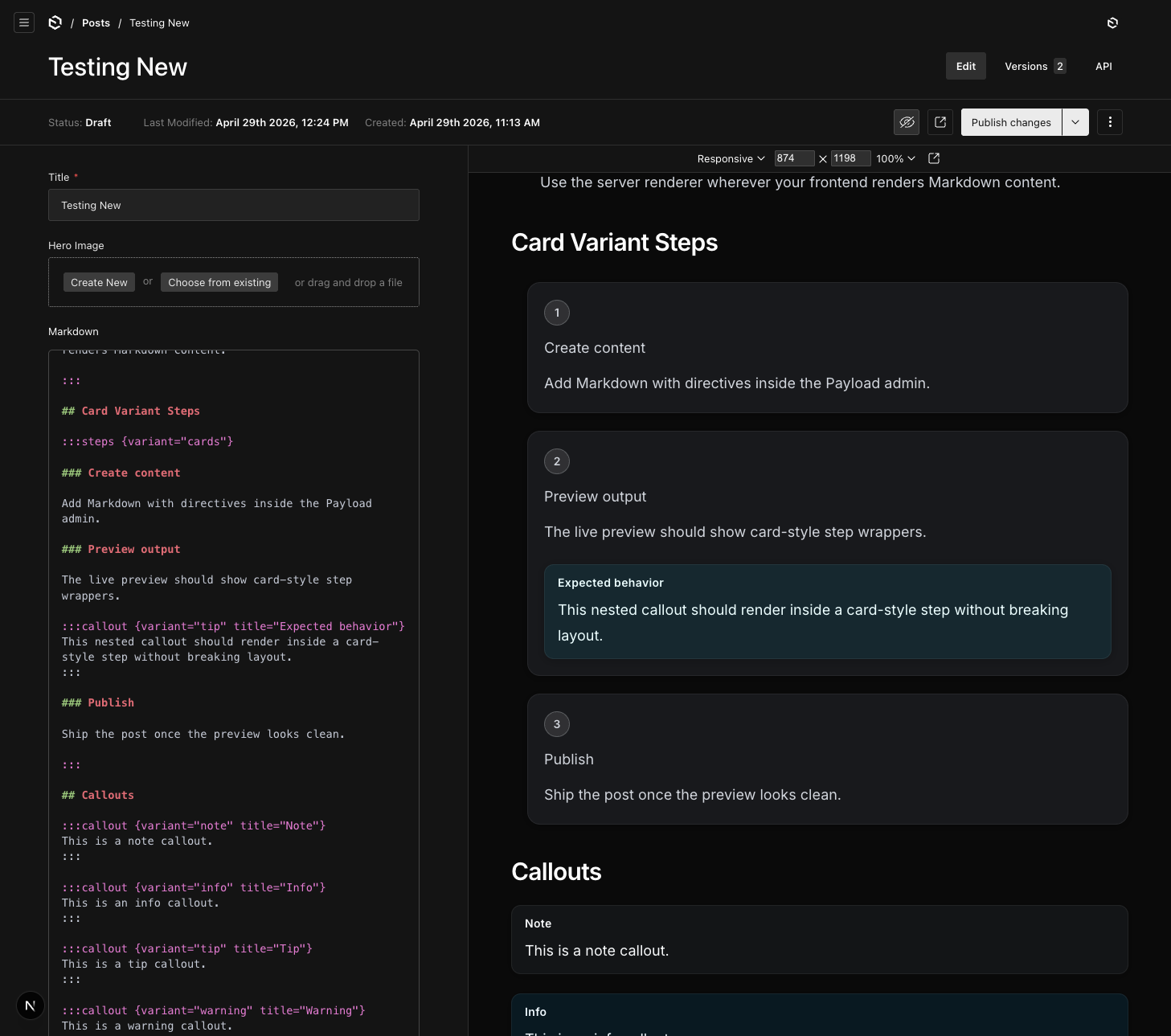Viewport: 1171px width, 1036px height.
Task: Open the Responsive breakpoint dropdown
Action: click(x=731, y=158)
